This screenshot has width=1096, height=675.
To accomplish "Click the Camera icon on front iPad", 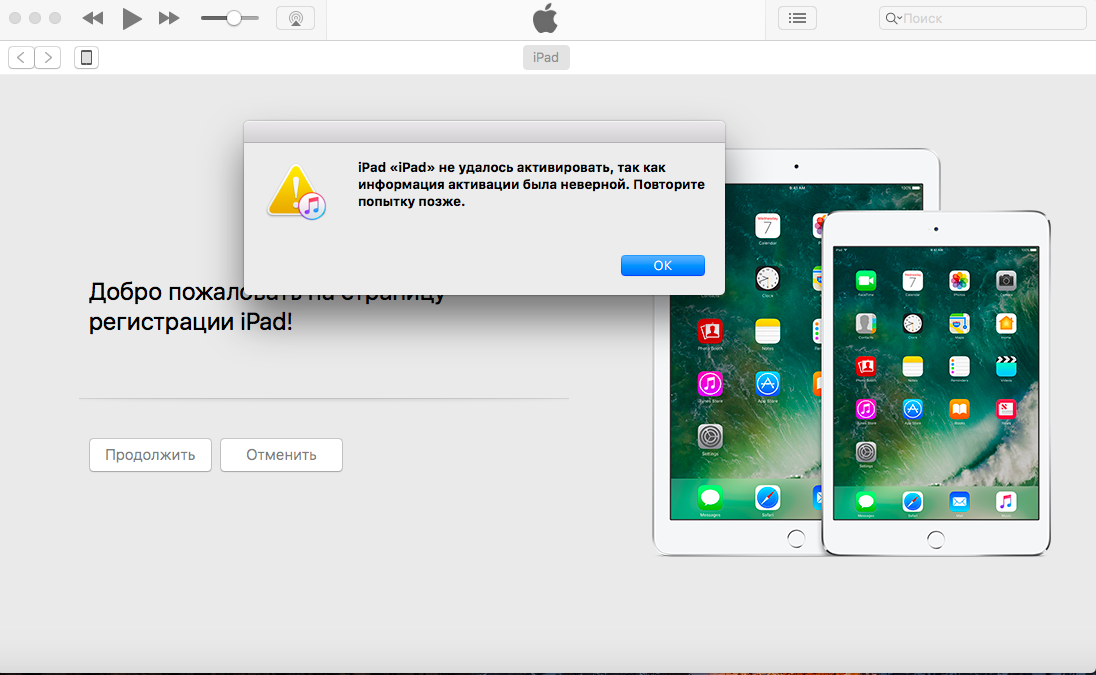I will [1006, 281].
